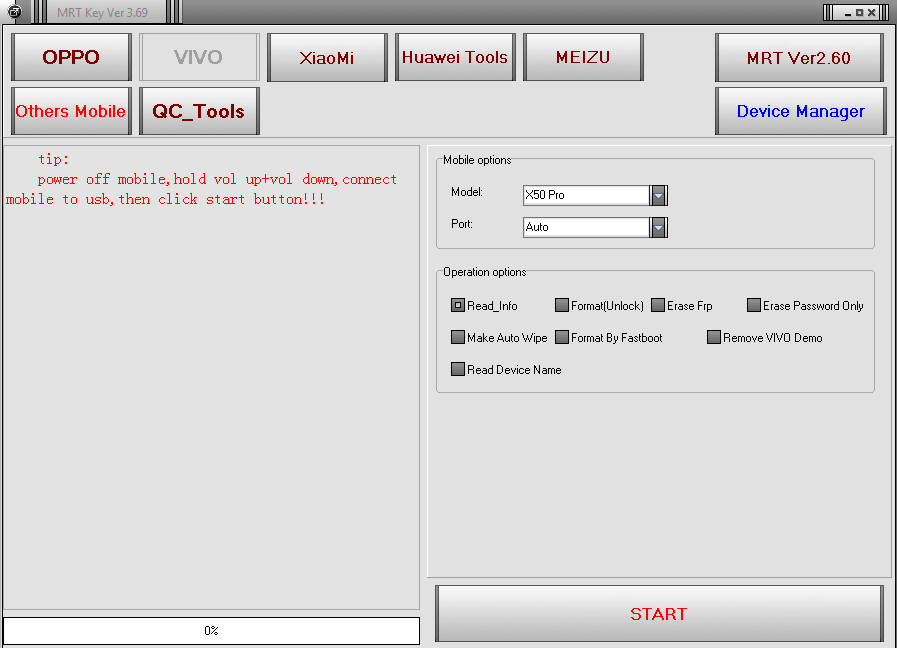
Task: Click the Model field showing X50 Pro
Action: (586, 196)
